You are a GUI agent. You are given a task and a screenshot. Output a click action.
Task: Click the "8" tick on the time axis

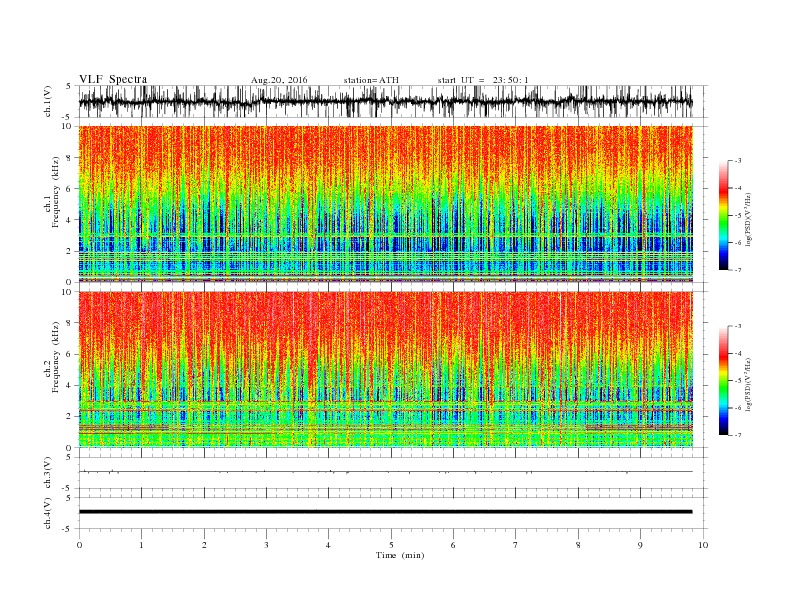click(x=578, y=545)
